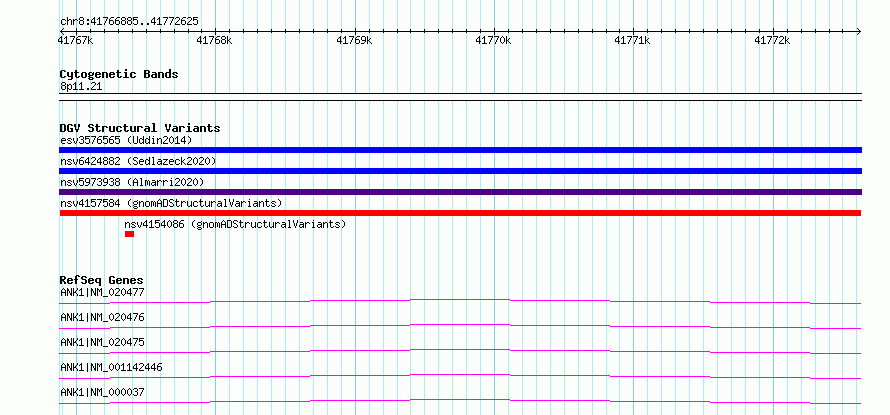Click the purple bar for nsv5973938

460,192
